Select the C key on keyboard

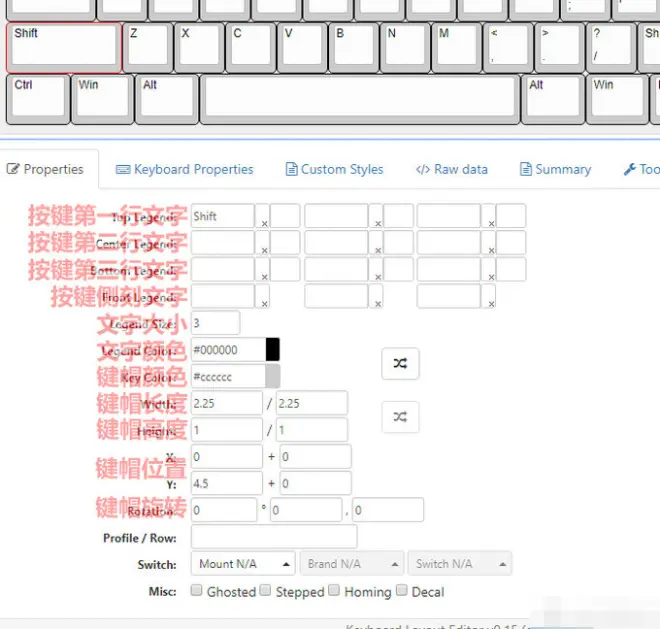click(251, 48)
